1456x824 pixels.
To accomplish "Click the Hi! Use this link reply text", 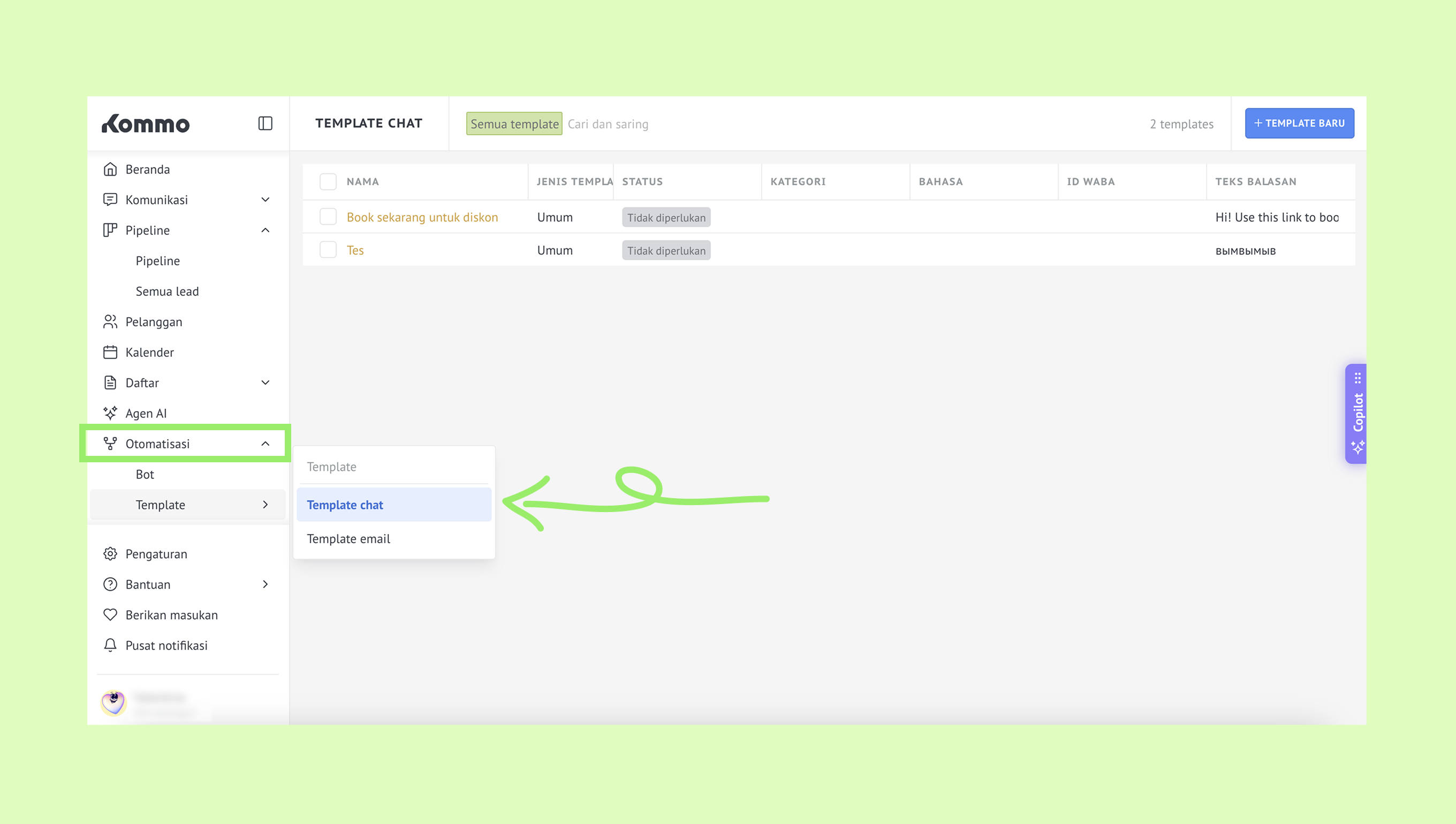I will [x=1277, y=217].
